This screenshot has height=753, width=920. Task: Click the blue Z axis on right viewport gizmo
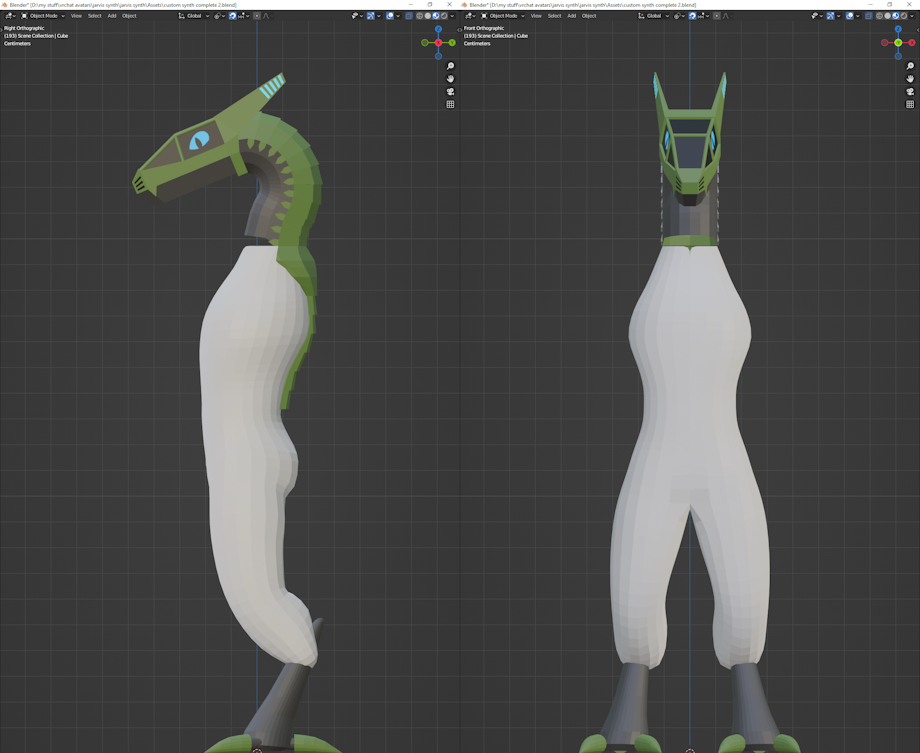pyautogui.click(x=898, y=30)
